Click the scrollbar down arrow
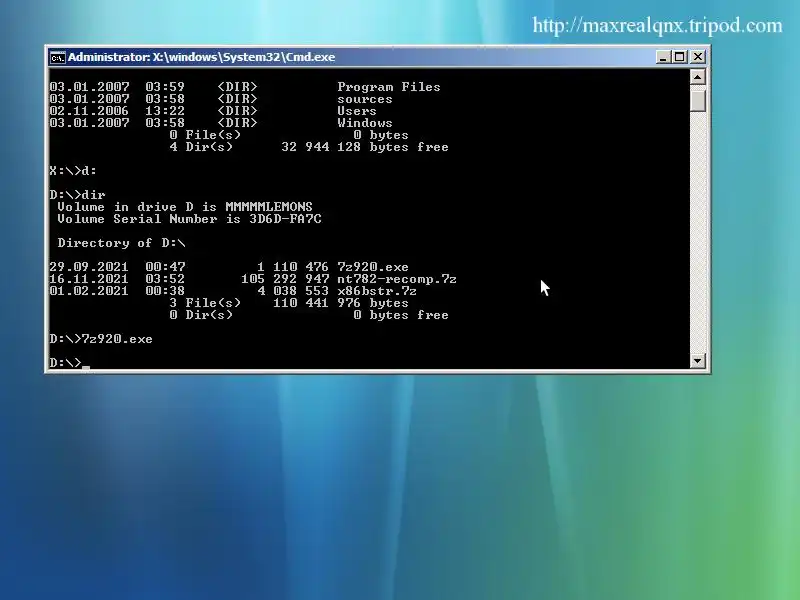This screenshot has width=800, height=600. (697, 361)
